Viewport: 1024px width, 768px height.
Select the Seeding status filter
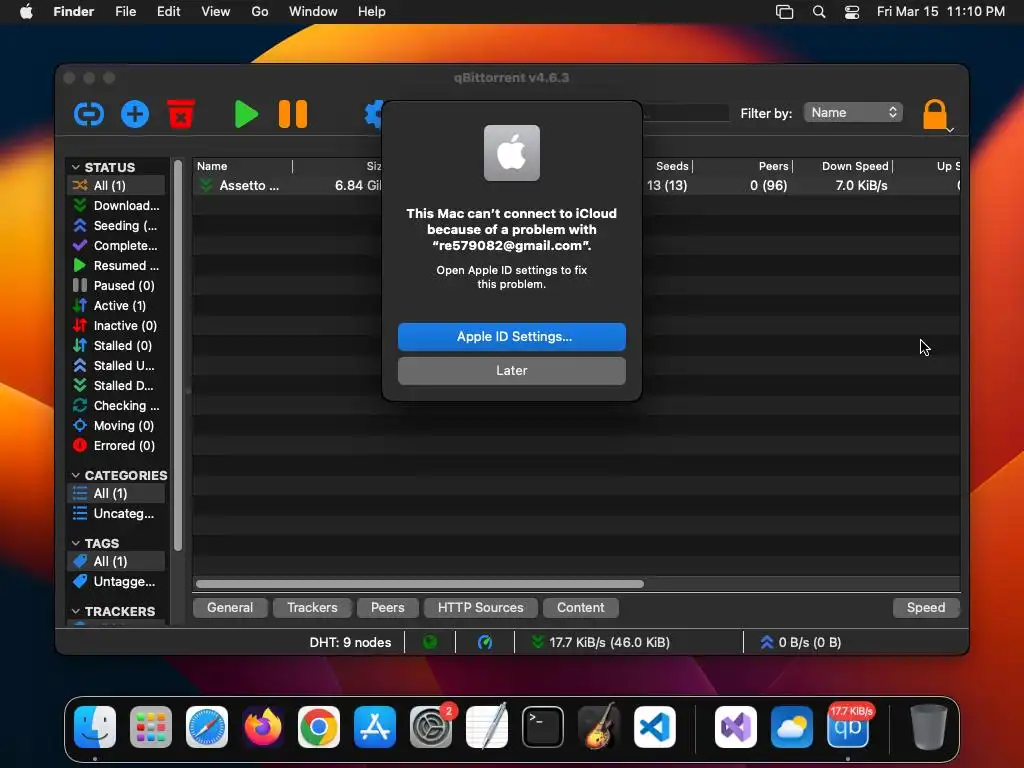tap(116, 226)
